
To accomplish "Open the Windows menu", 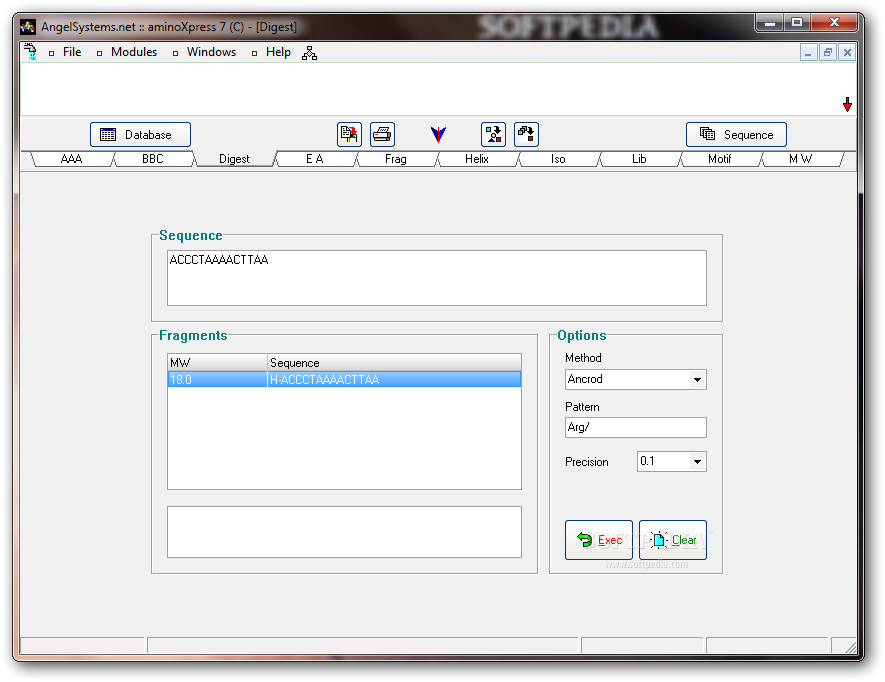I will (x=211, y=52).
